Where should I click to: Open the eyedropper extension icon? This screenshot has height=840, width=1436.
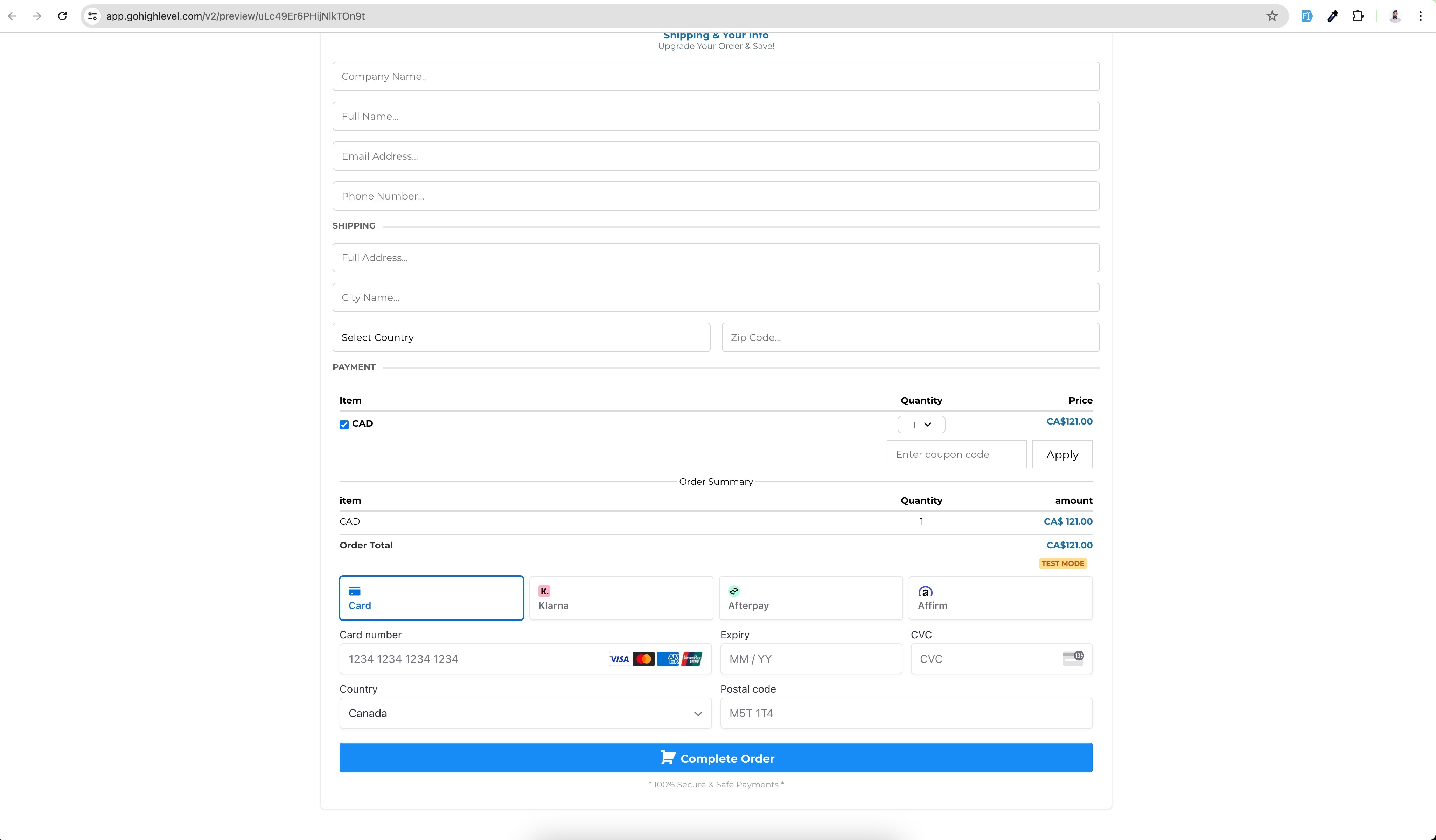click(1332, 16)
